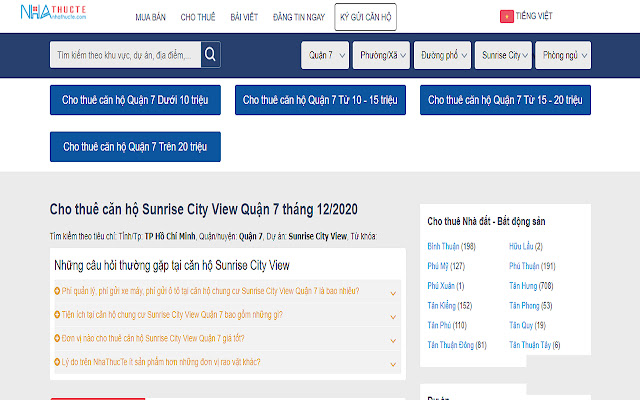The image size is (640, 400).
Task: Open the Tân Thuận Tây (6) link
Action: coord(535,345)
